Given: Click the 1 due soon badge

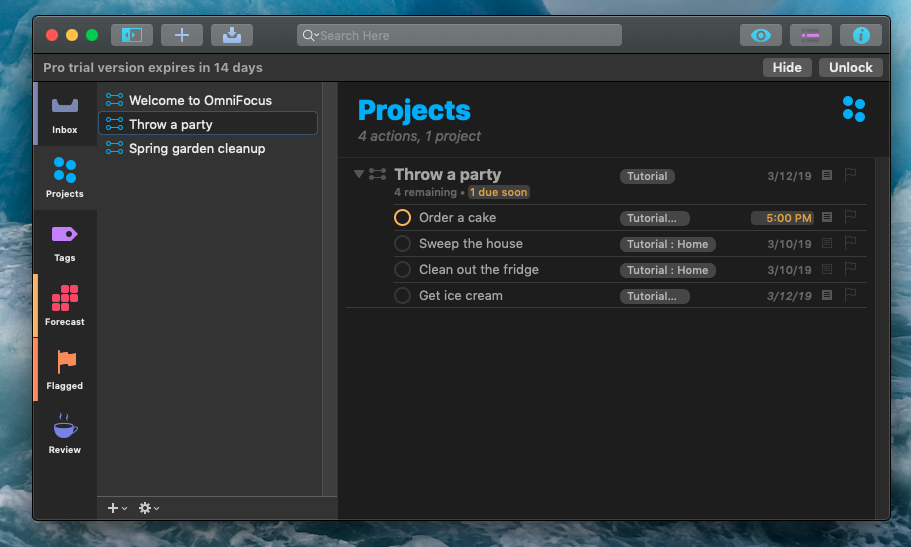Looking at the screenshot, I should pos(498,192).
